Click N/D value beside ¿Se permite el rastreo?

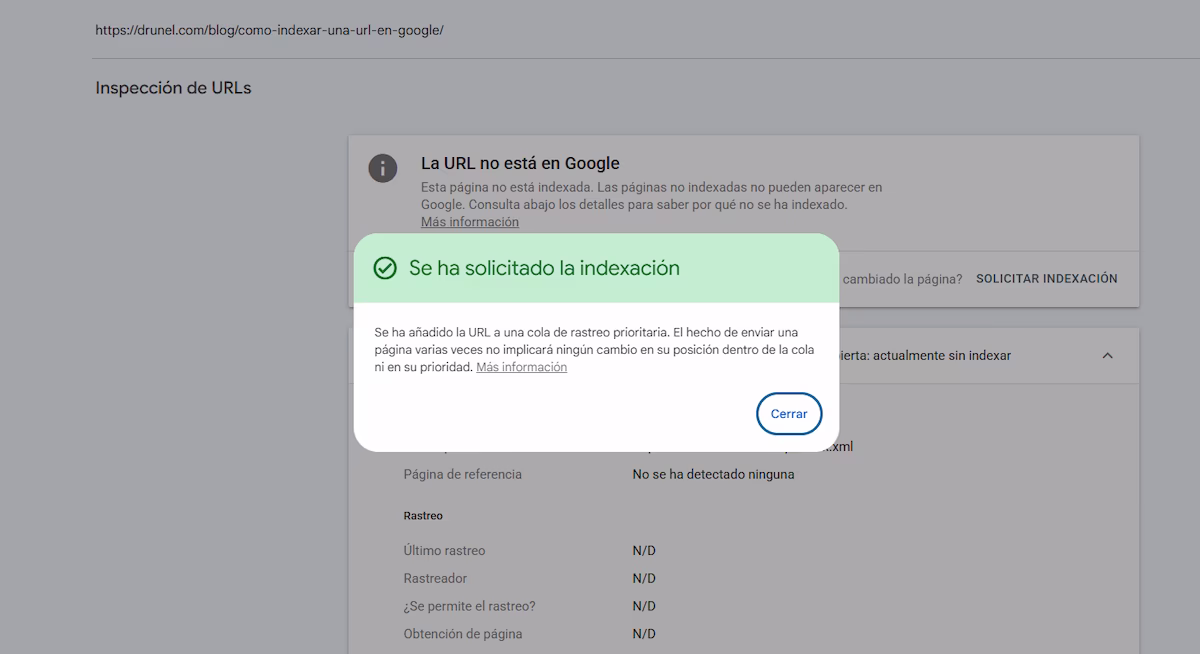point(644,606)
